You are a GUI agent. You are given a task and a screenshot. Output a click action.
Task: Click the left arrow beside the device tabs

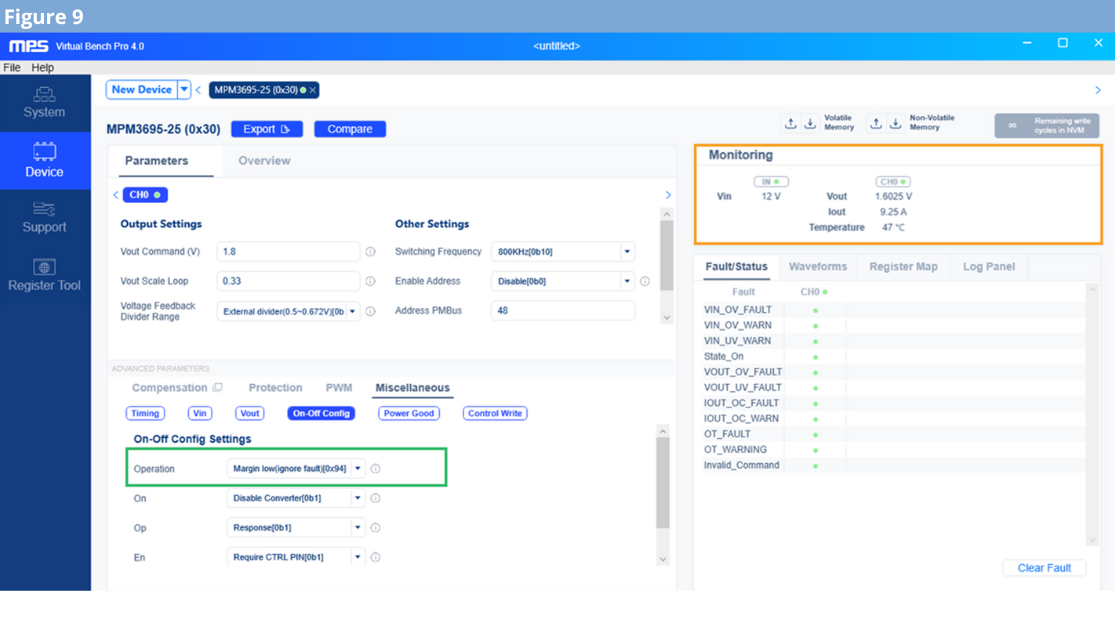(x=198, y=90)
